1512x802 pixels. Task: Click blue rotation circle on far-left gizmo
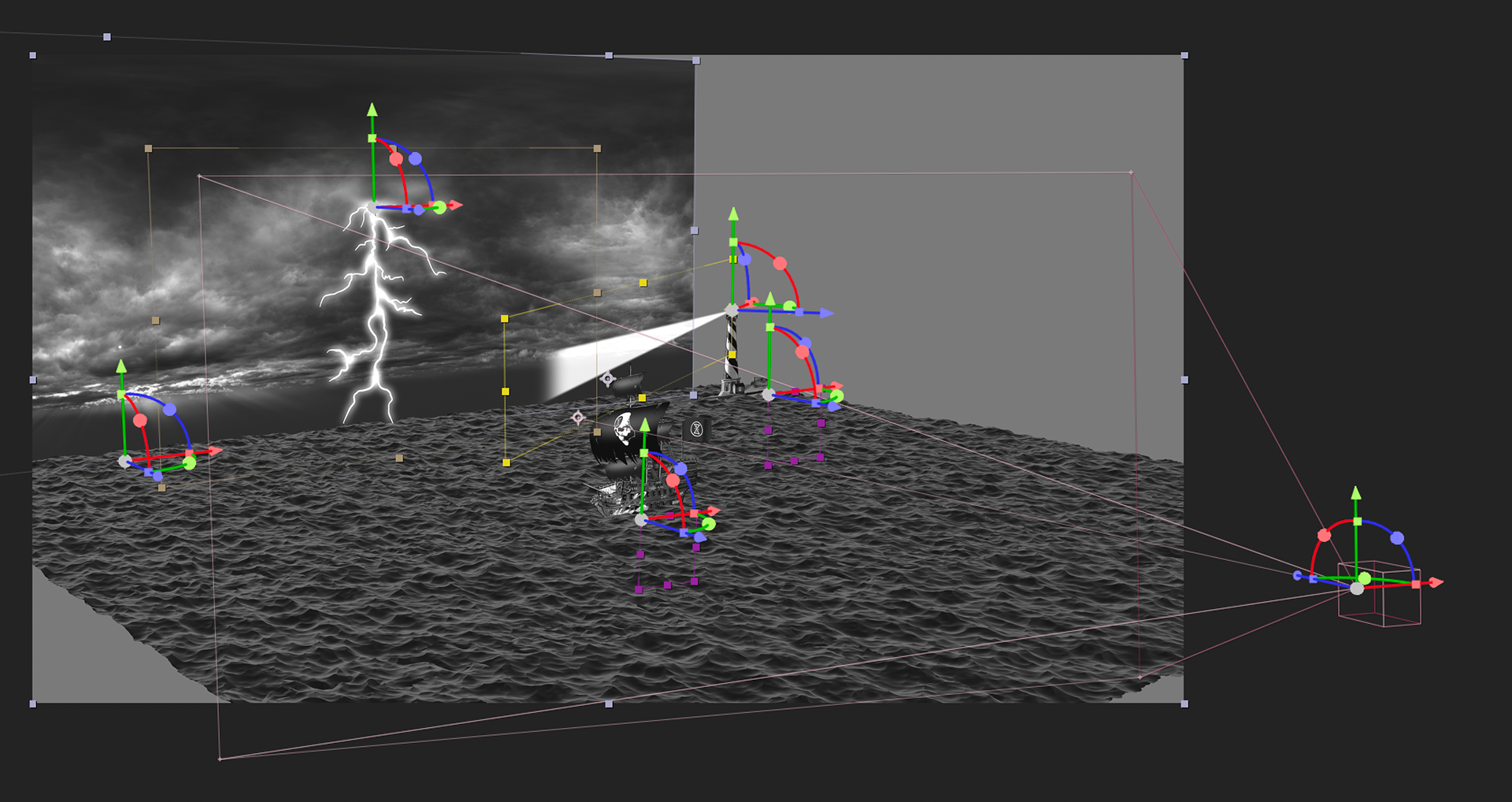tap(169, 410)
